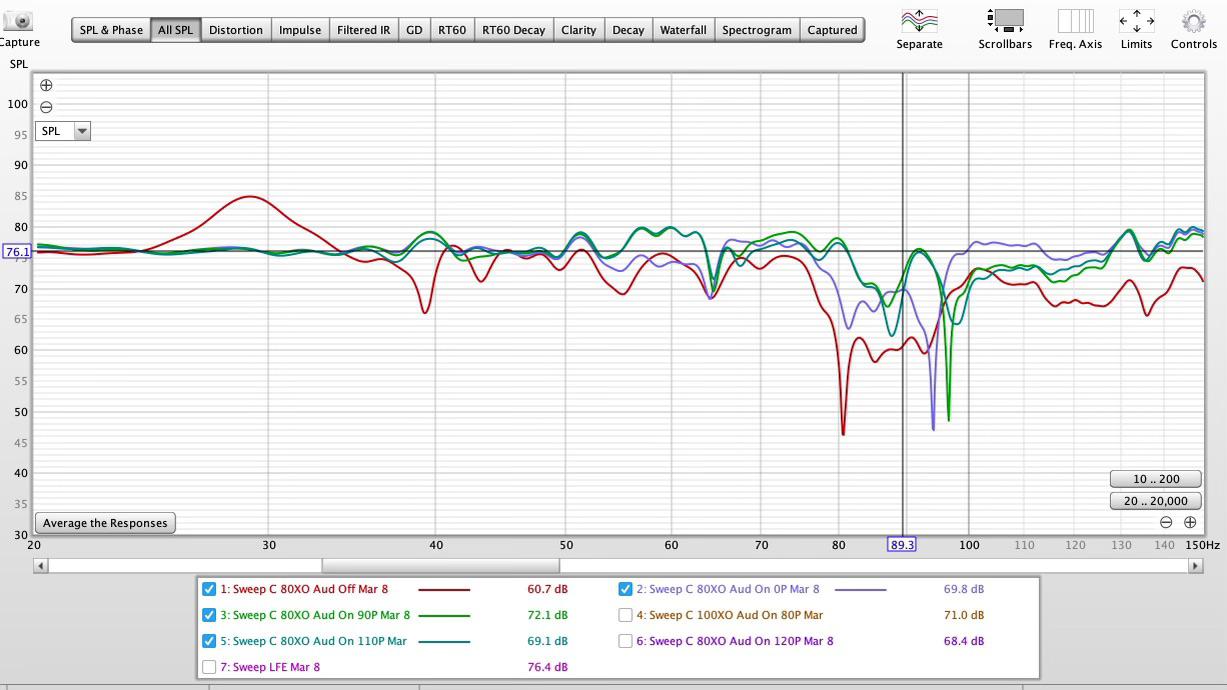Switch to the Waterfall tab
The image size is (1227, 690).
point(684,30)
